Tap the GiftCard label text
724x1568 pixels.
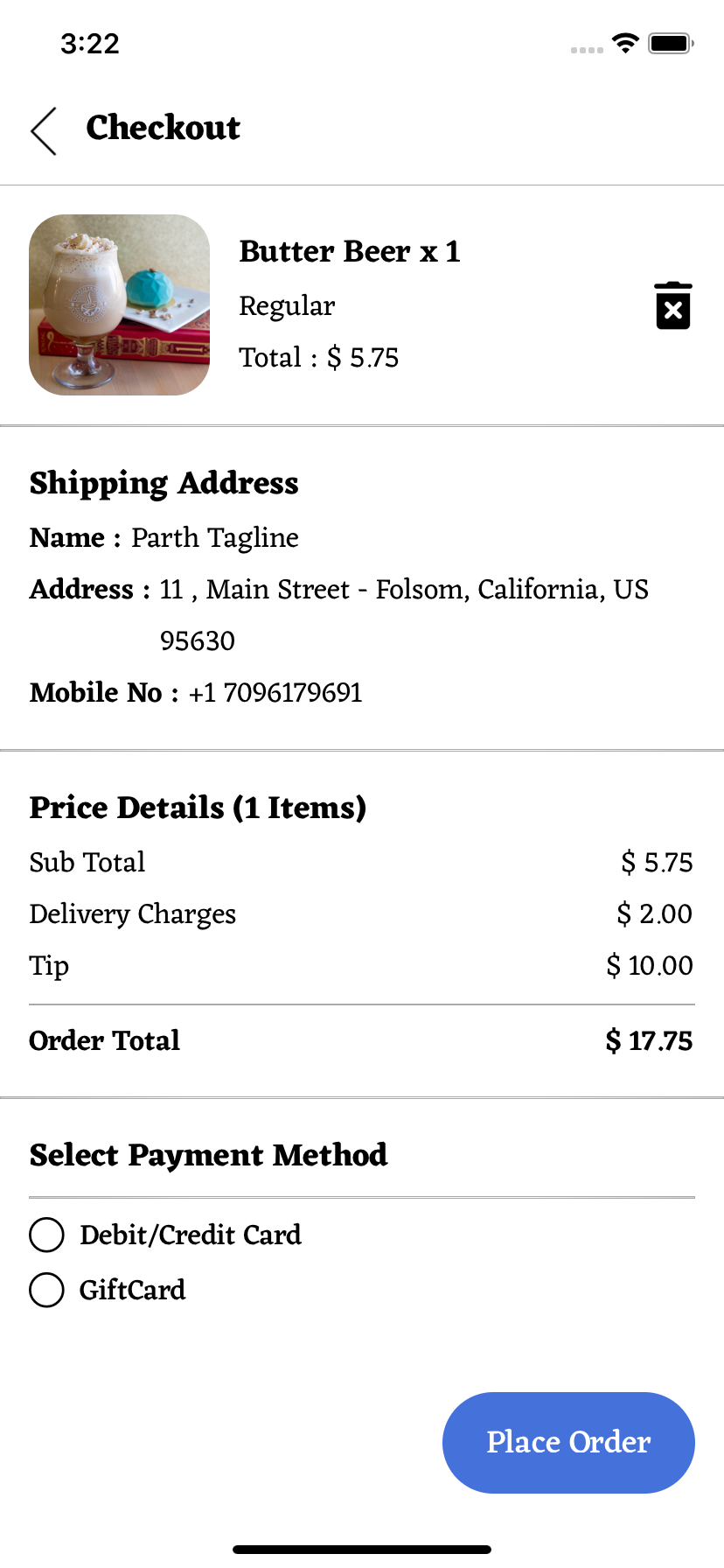pyautogui.click(x=133, y=1290)
